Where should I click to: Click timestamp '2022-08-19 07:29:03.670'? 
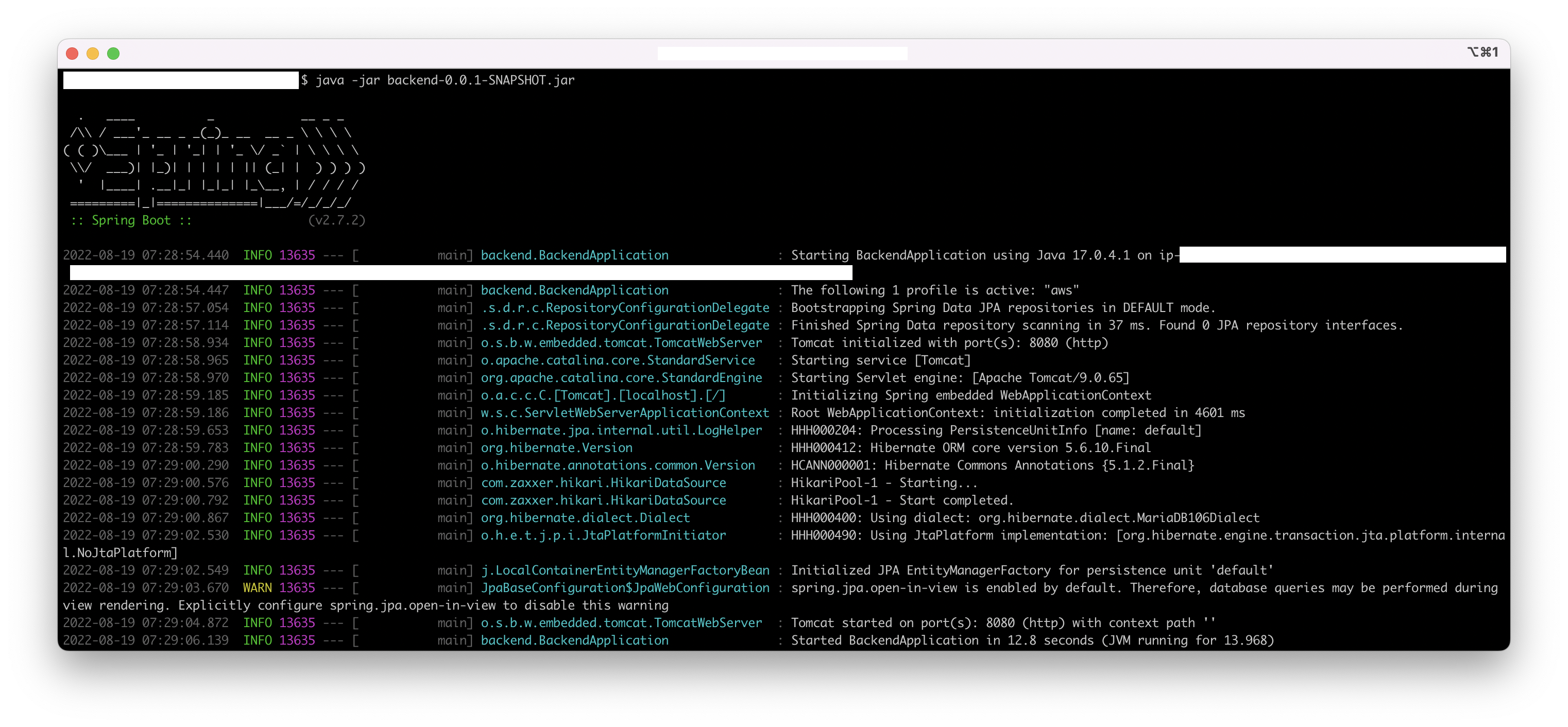(x=146, y=588)
